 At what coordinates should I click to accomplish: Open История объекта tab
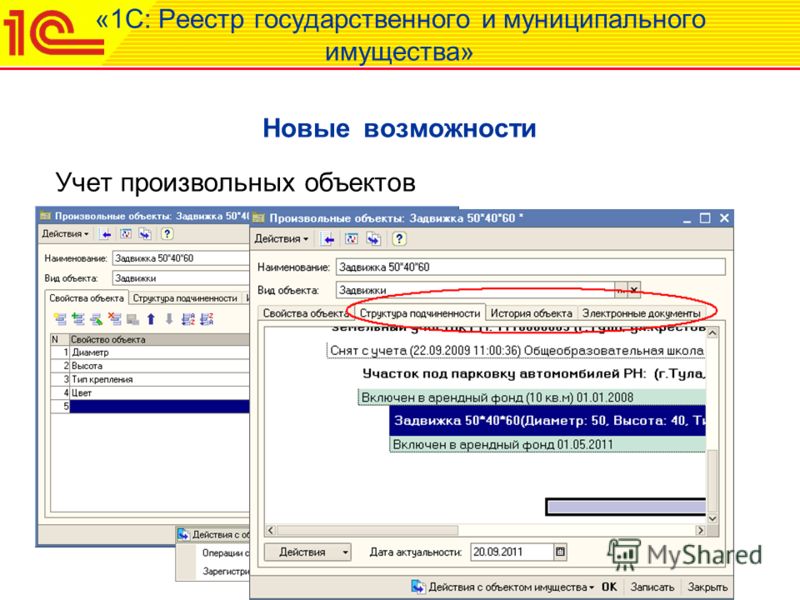coord(531,313)
